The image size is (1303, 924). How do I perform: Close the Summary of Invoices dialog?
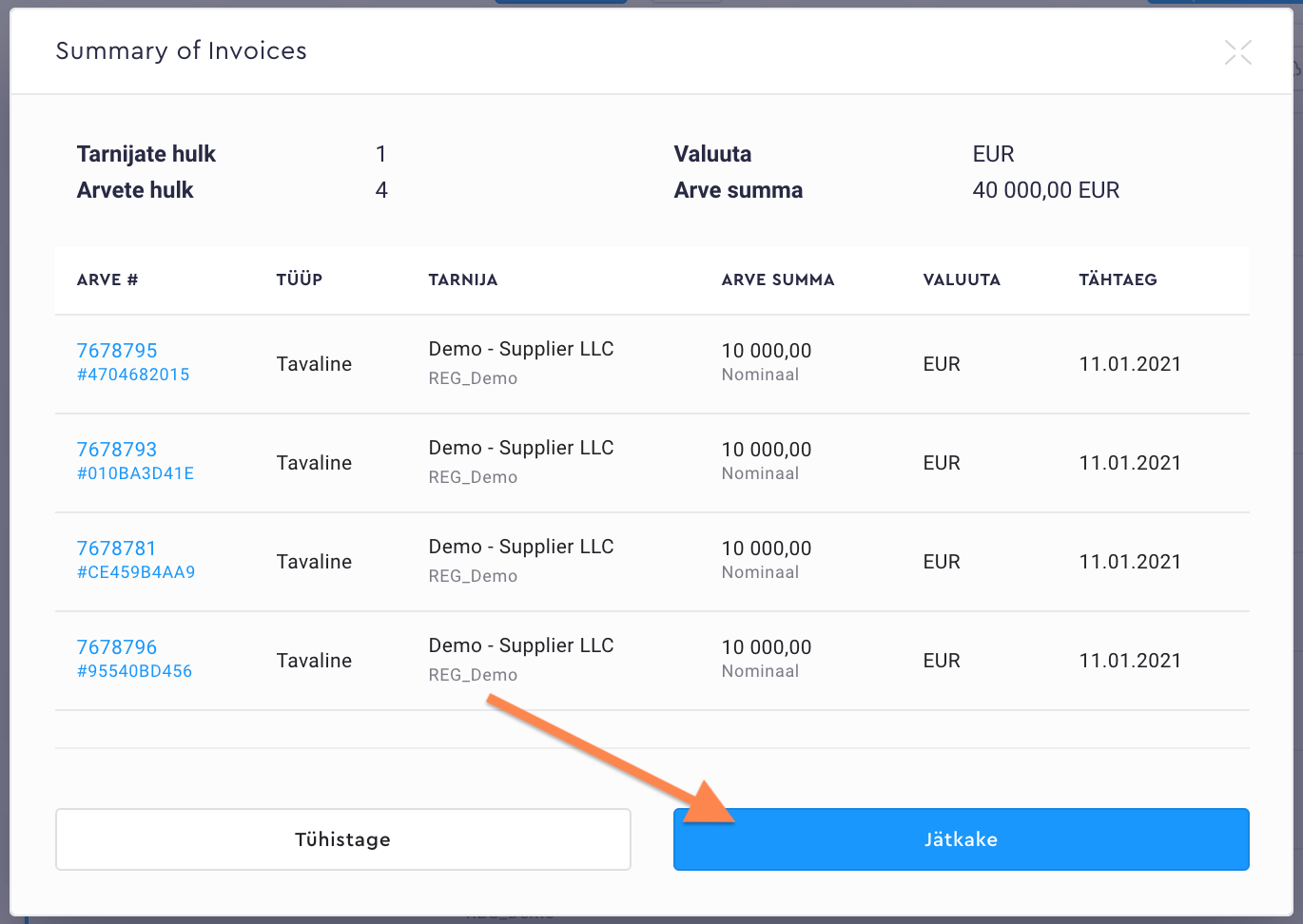[1237, 52]
